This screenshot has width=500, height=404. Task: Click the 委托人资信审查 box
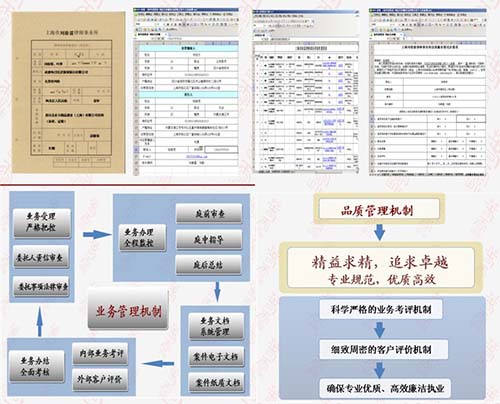pyautogui.click(x=41, y=257)
